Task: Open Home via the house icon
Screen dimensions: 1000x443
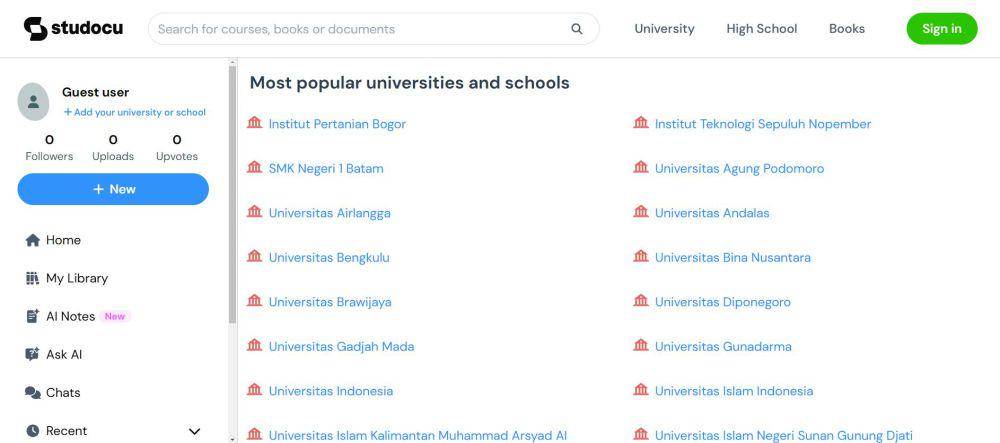Action: (x=33, y=240)
